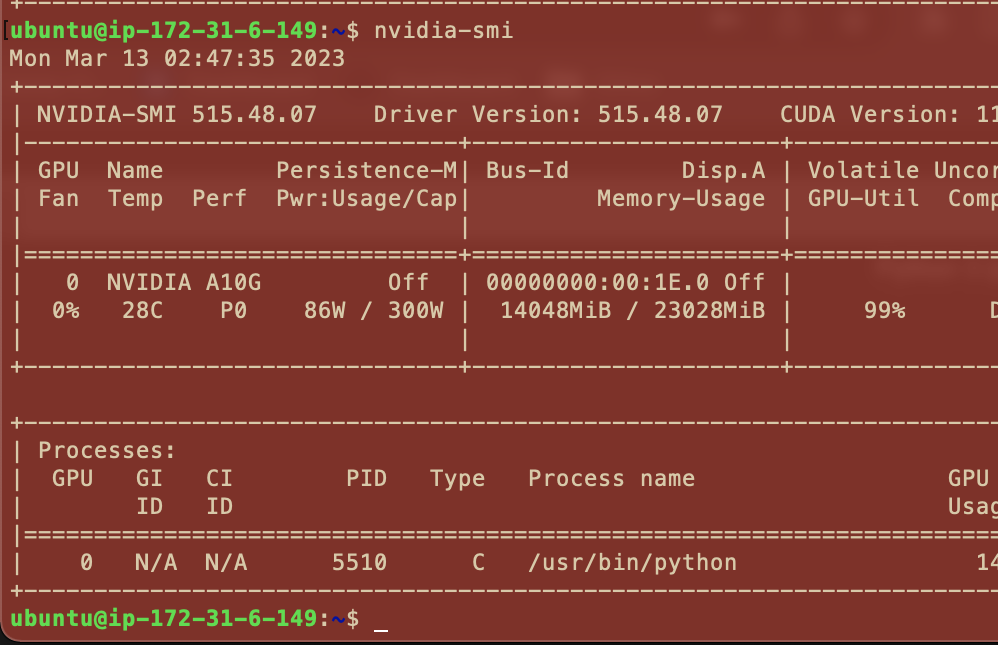Click the /usr/bin/python process name

click(632, 563)
